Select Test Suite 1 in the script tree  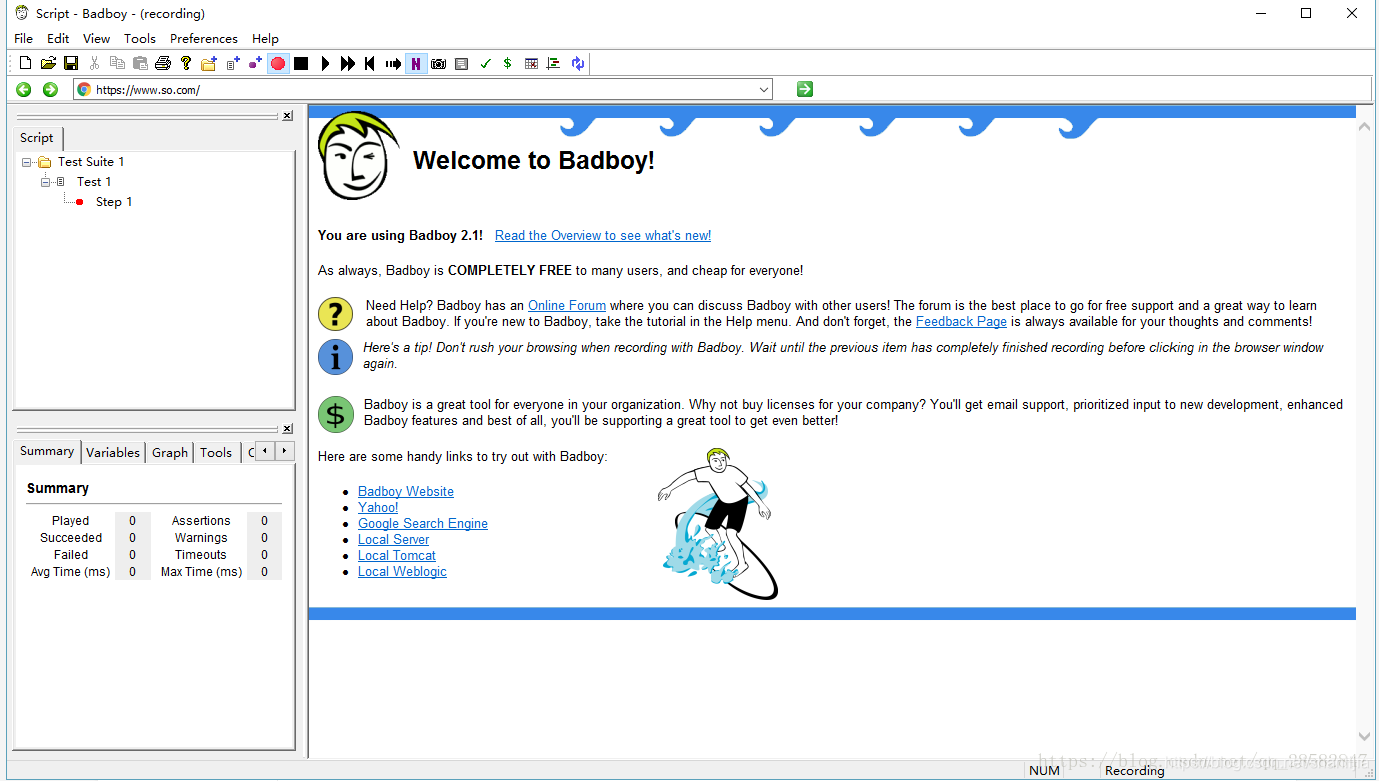pyautogui.click(x=91, y=161)
